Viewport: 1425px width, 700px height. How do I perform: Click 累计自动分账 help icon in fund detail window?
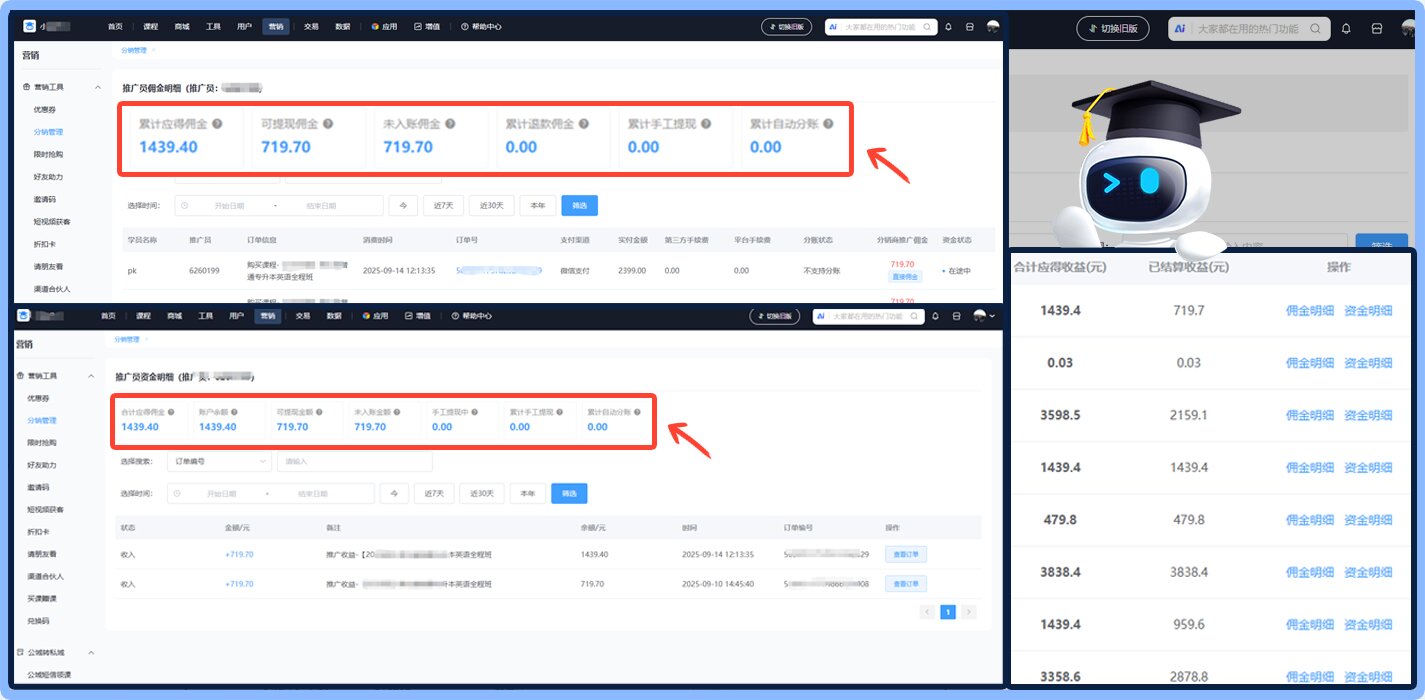point(637,411)
